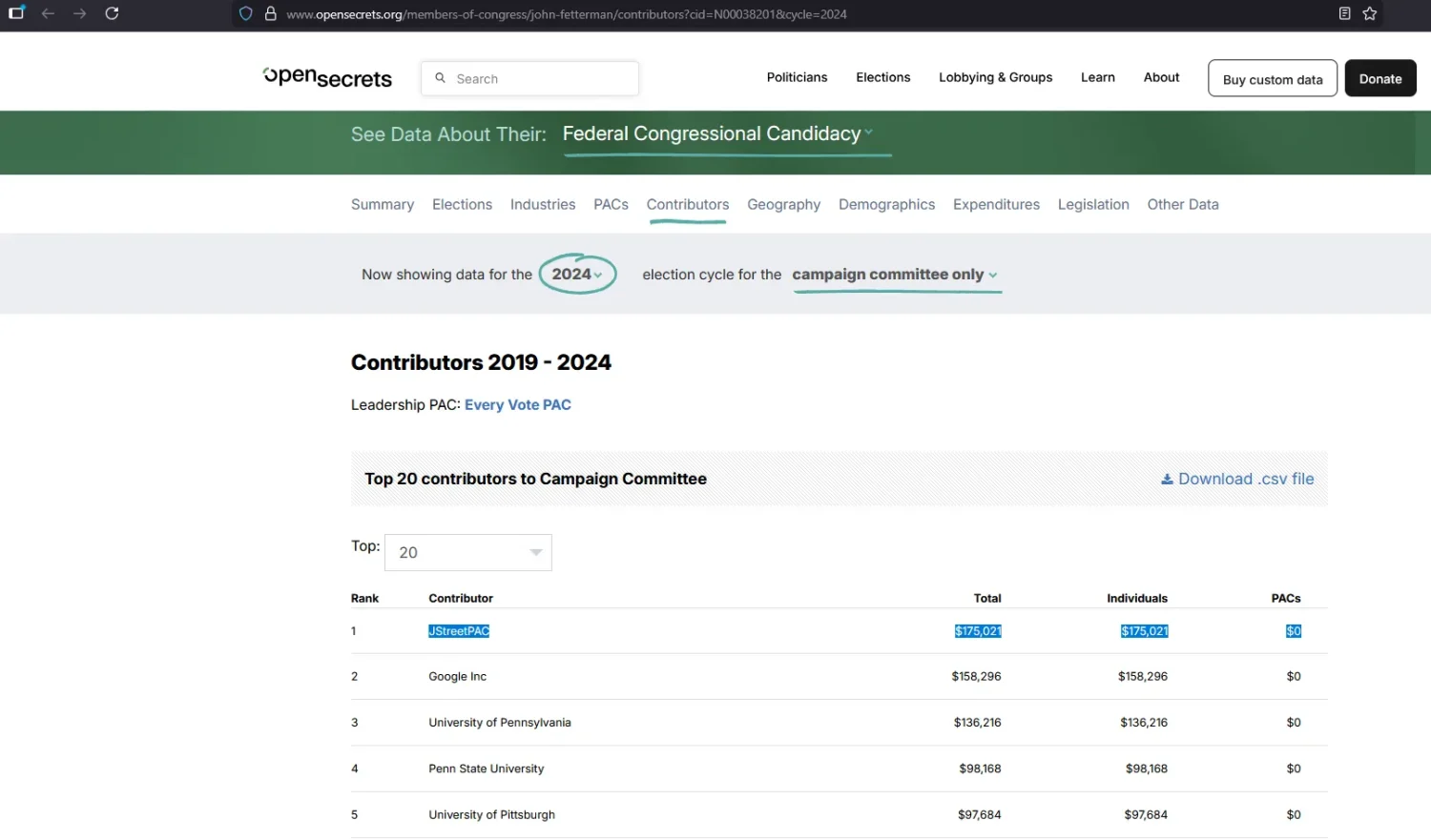This screenshot has width=1431, height=840.
Task: Download the .csv file
Action: pos(1237,479)
